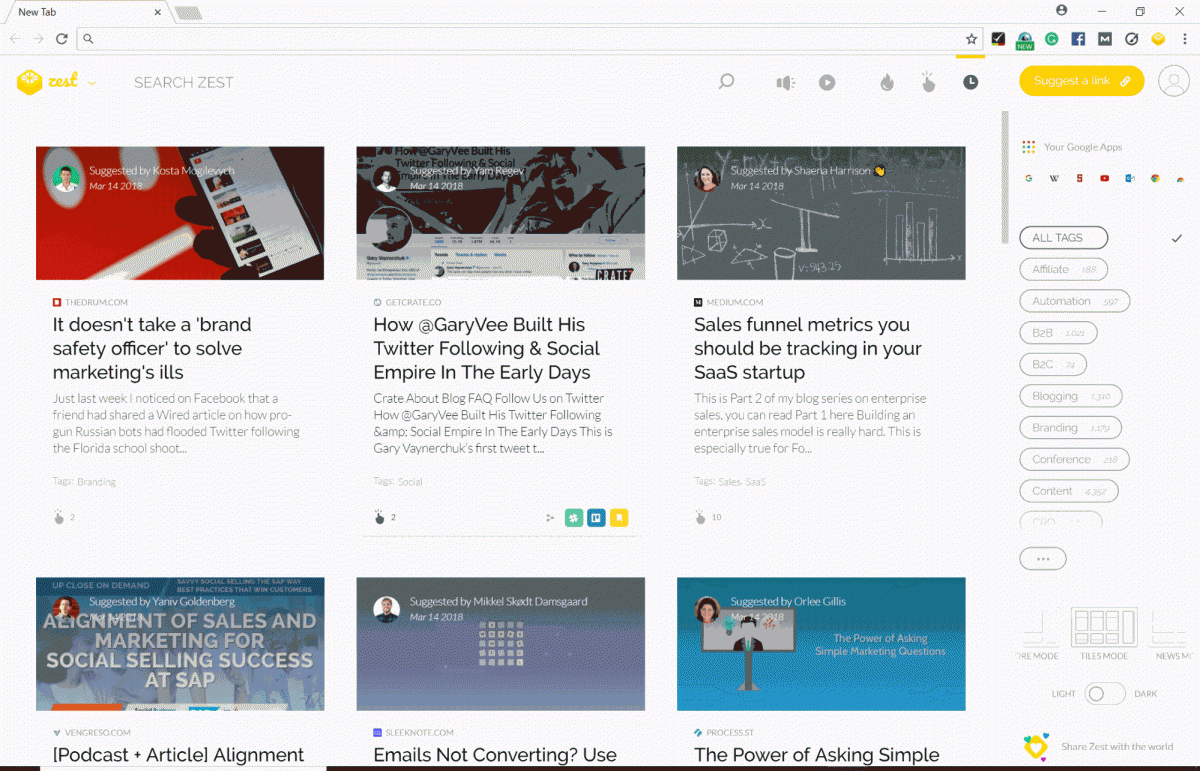
Task: Focus the Search Zest input field
Action: tap(183, 82)
